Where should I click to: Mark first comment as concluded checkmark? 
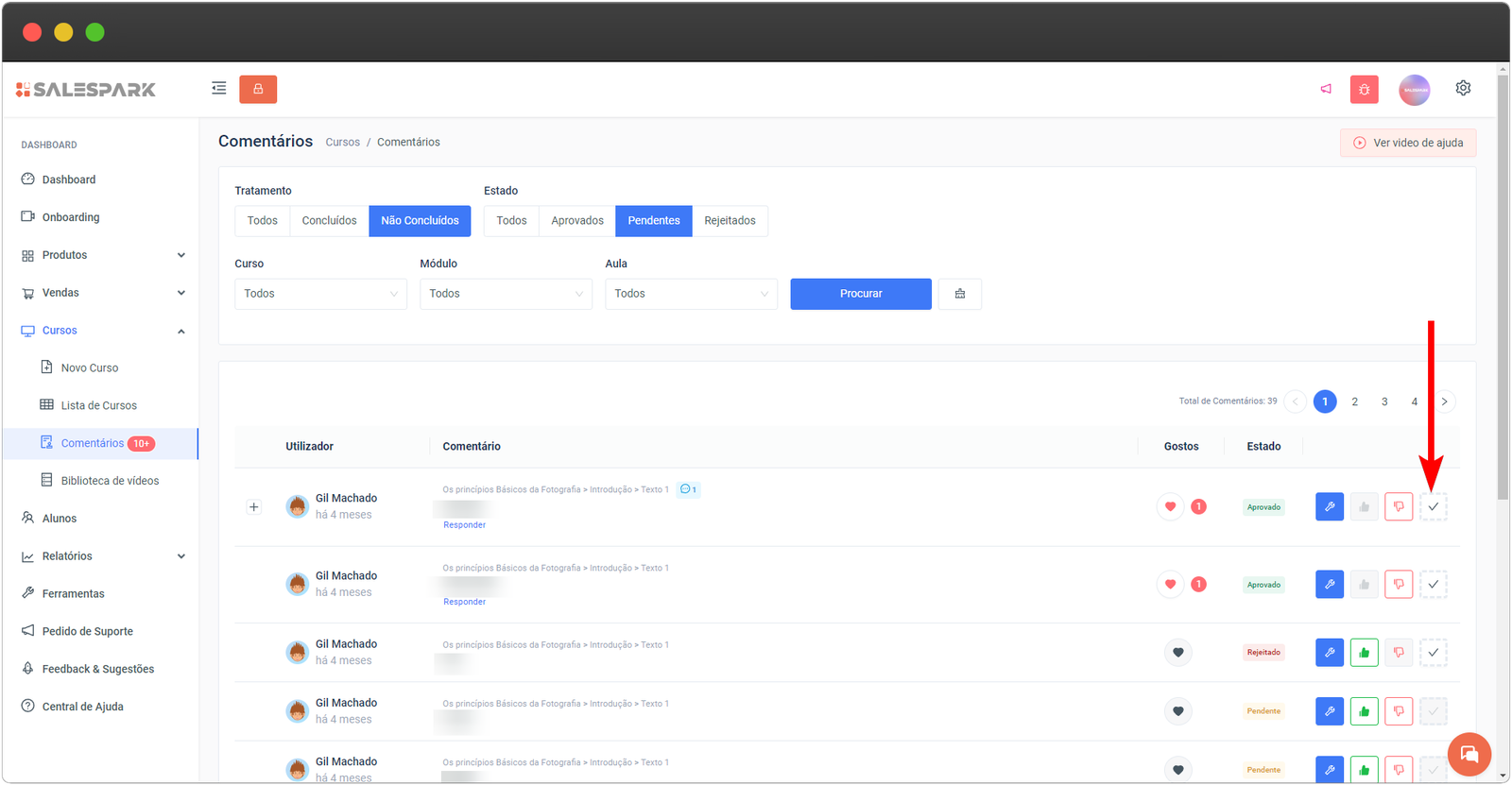click(1433, 507)
